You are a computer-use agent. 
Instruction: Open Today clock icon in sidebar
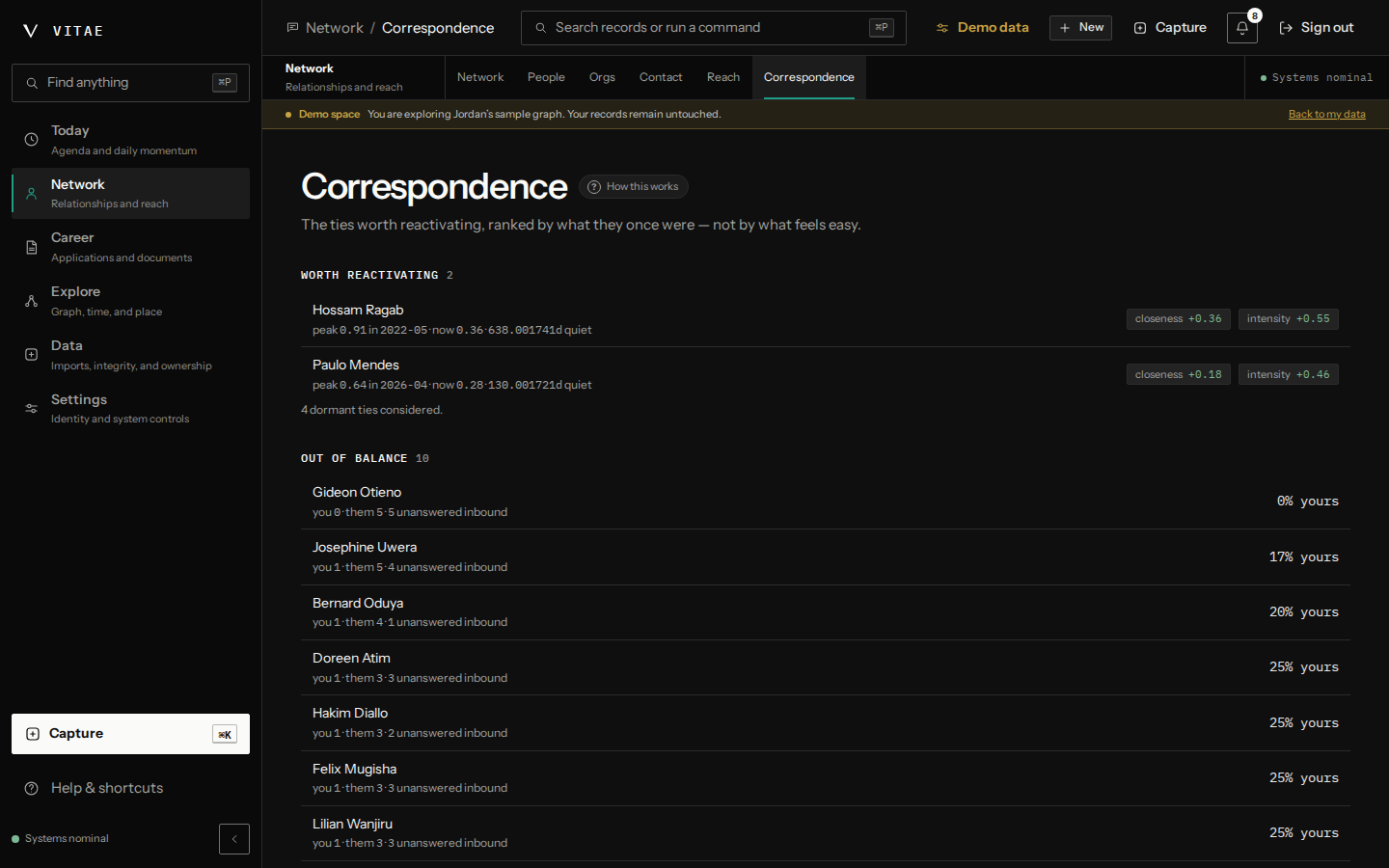32,140
